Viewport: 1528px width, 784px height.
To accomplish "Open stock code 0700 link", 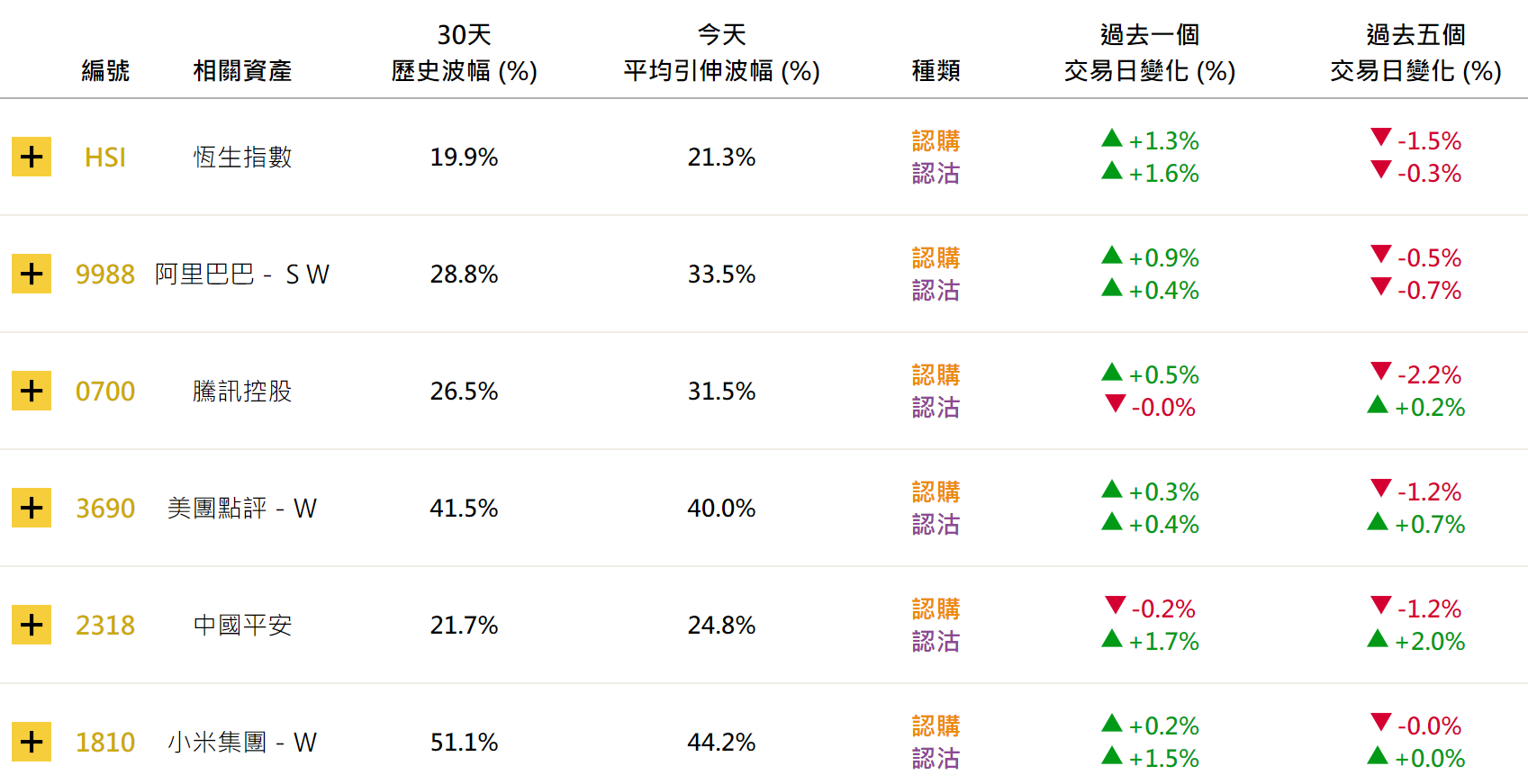I will click(x=105, y=392).
